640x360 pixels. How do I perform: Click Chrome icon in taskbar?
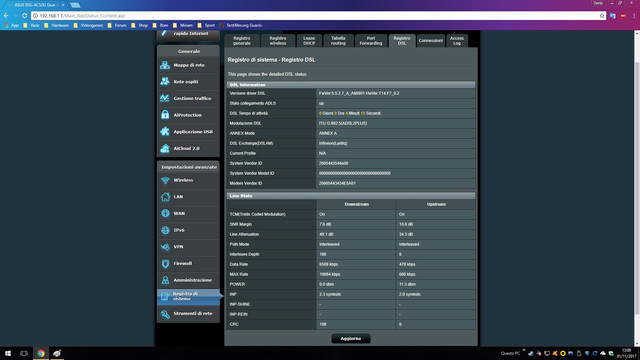[x=40, y=353]
